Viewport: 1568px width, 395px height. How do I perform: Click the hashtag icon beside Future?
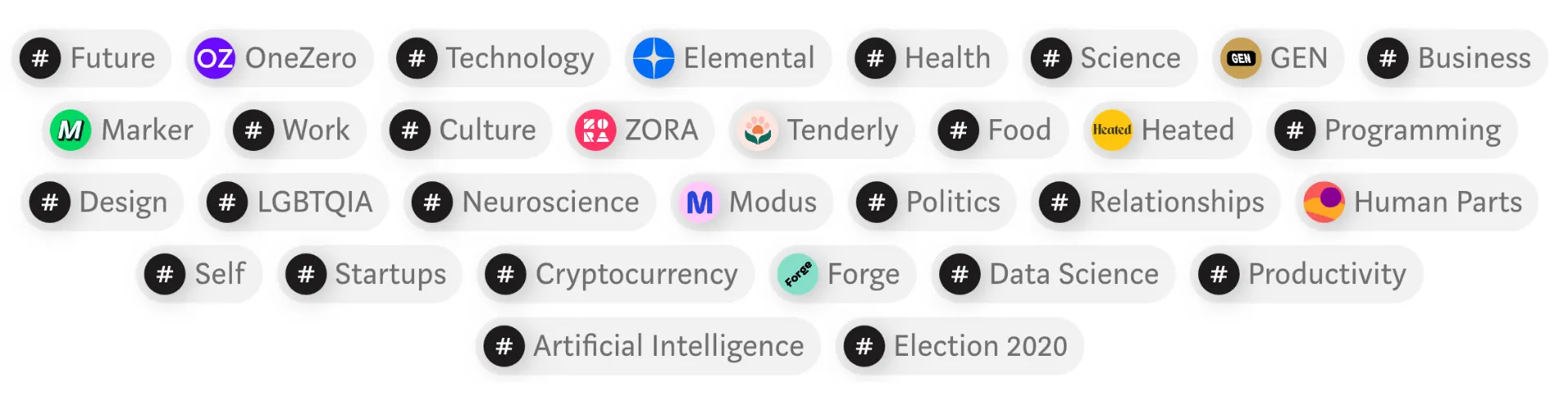point(40,59)
